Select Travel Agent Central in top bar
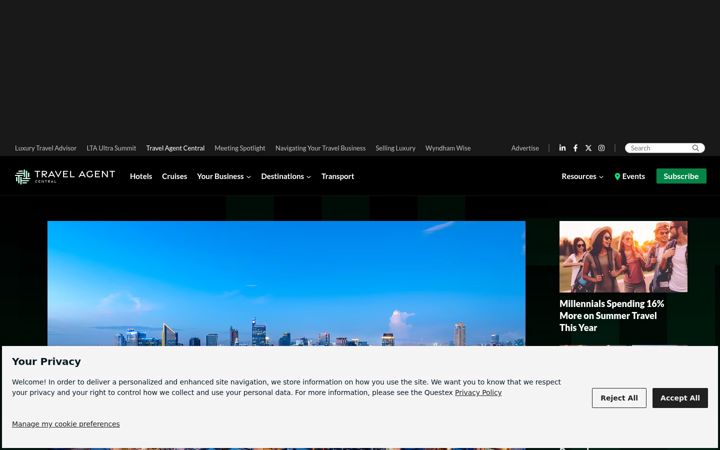 [175, 148]
